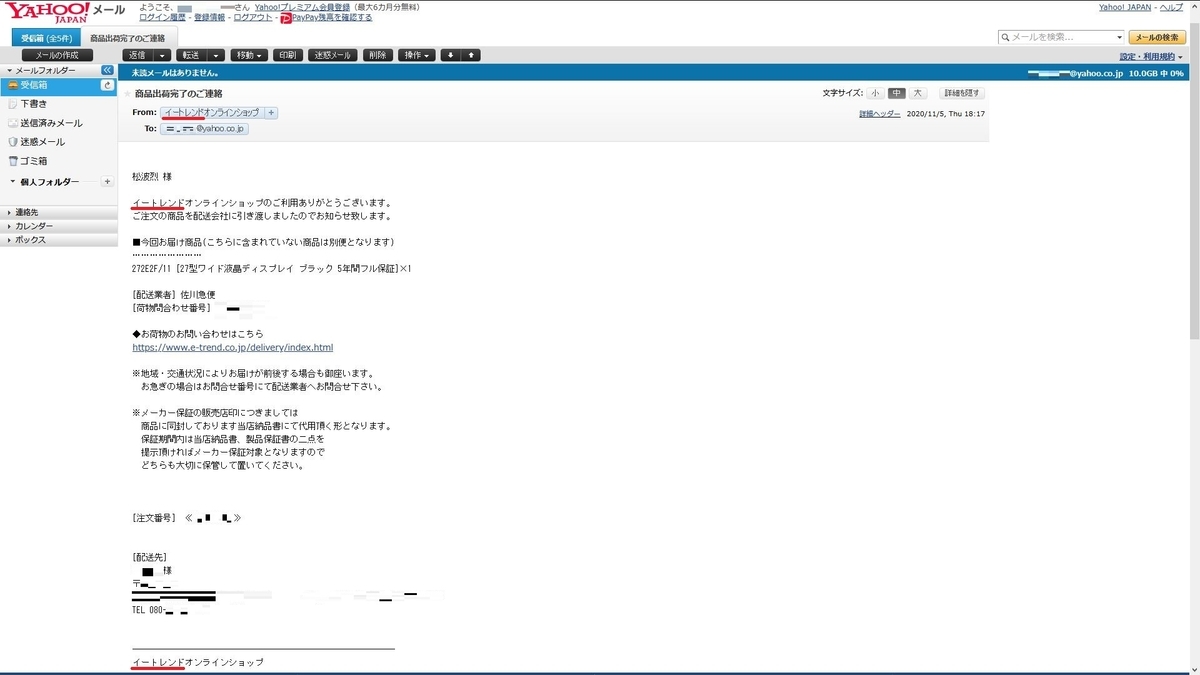1200x675 pixels.
Task: Collapse the folder sidebar with double-chevron icon
Action: [x=108, y=71]
